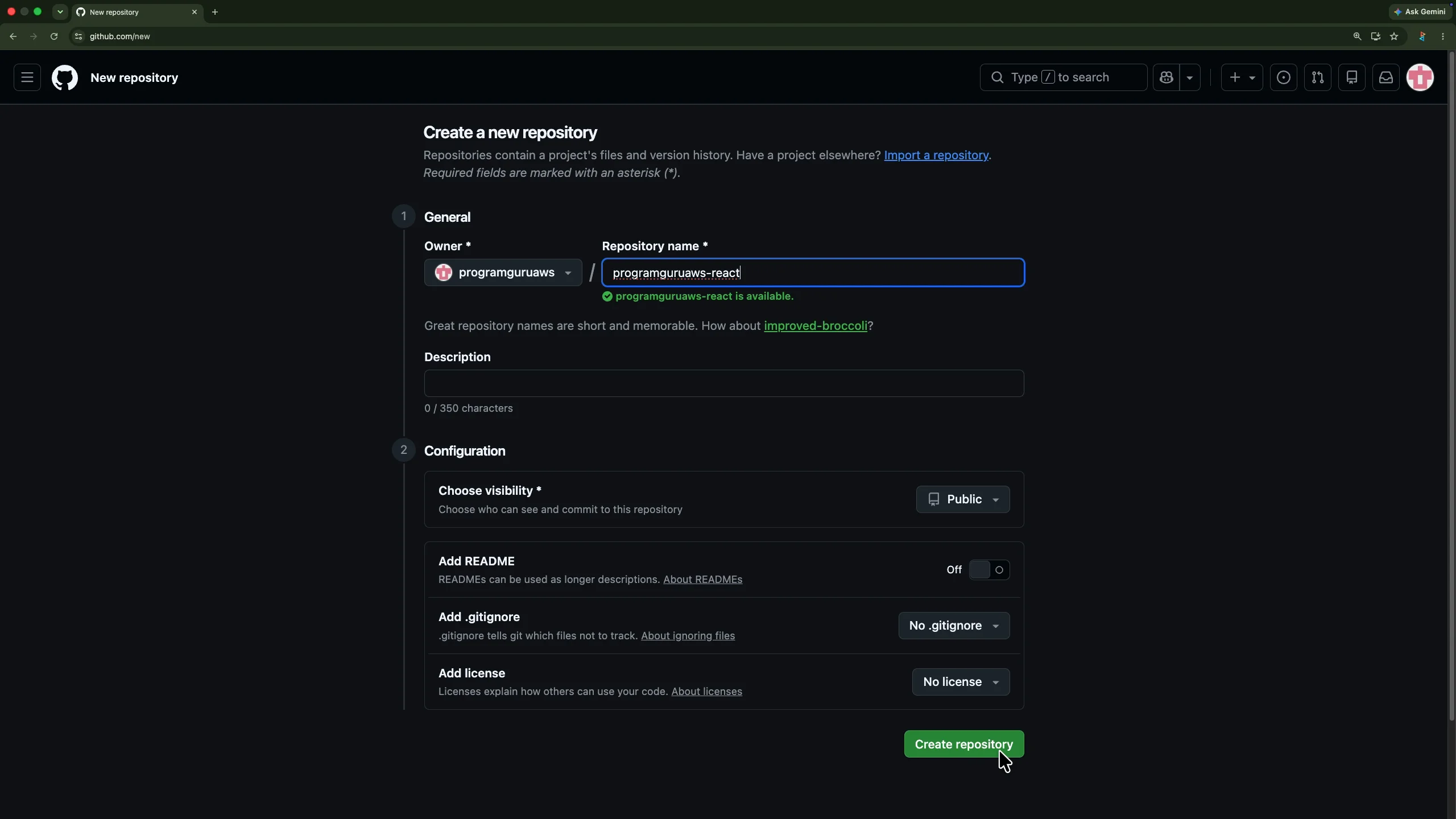Reload the current page
This screenshot has width=1456, height=819.
54,36
